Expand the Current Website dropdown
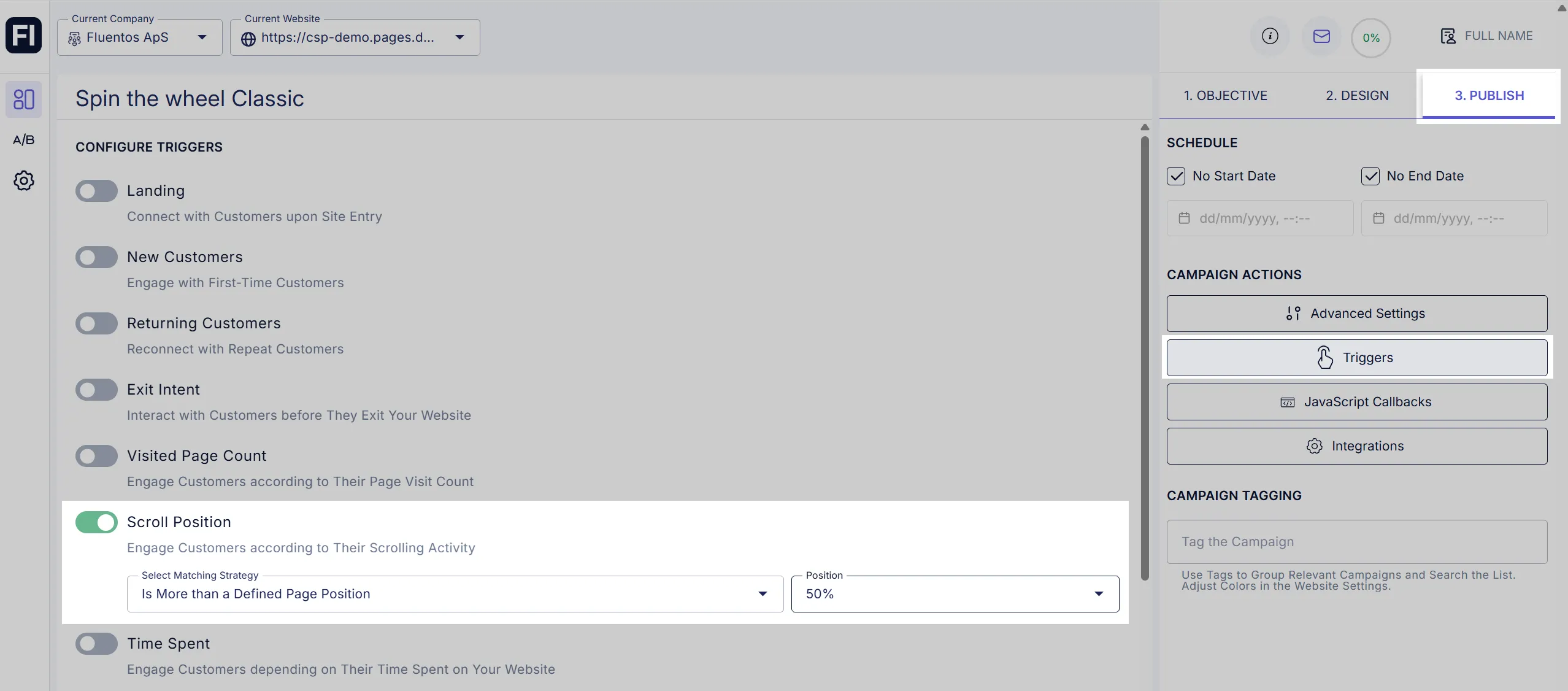1568x691 pixels. [x=459, y=37]
